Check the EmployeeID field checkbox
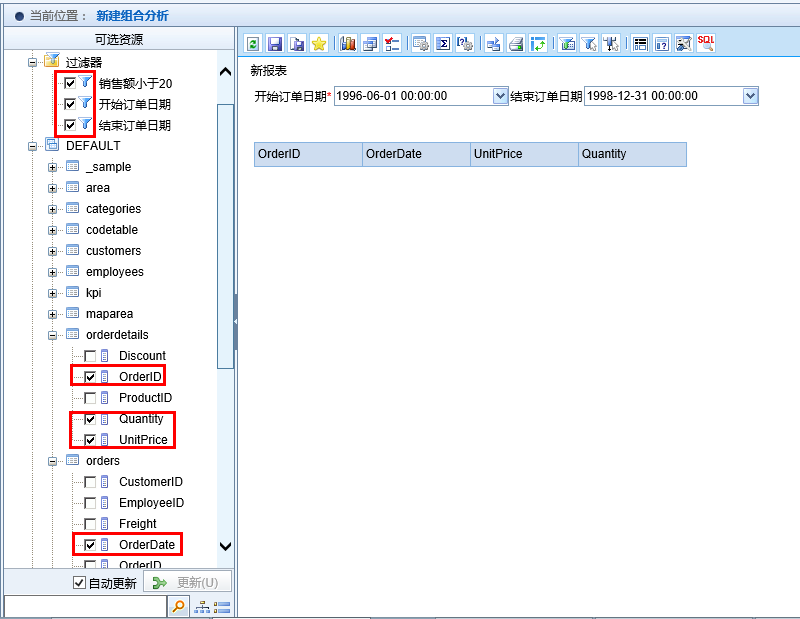This screenshot has width=800, height=619. [90, 503]
